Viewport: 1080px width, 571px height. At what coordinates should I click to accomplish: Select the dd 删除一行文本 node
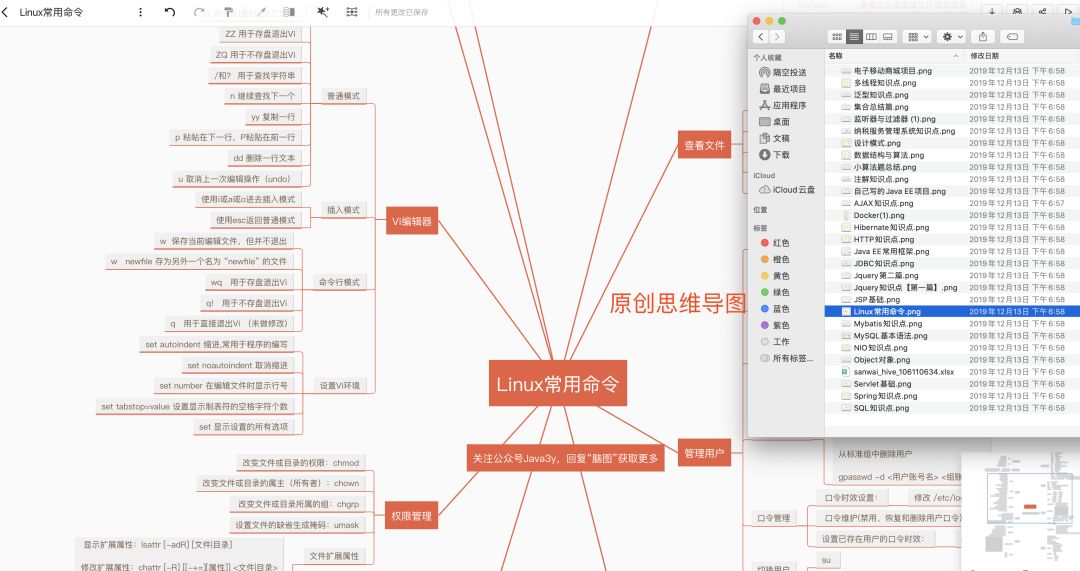264,158
